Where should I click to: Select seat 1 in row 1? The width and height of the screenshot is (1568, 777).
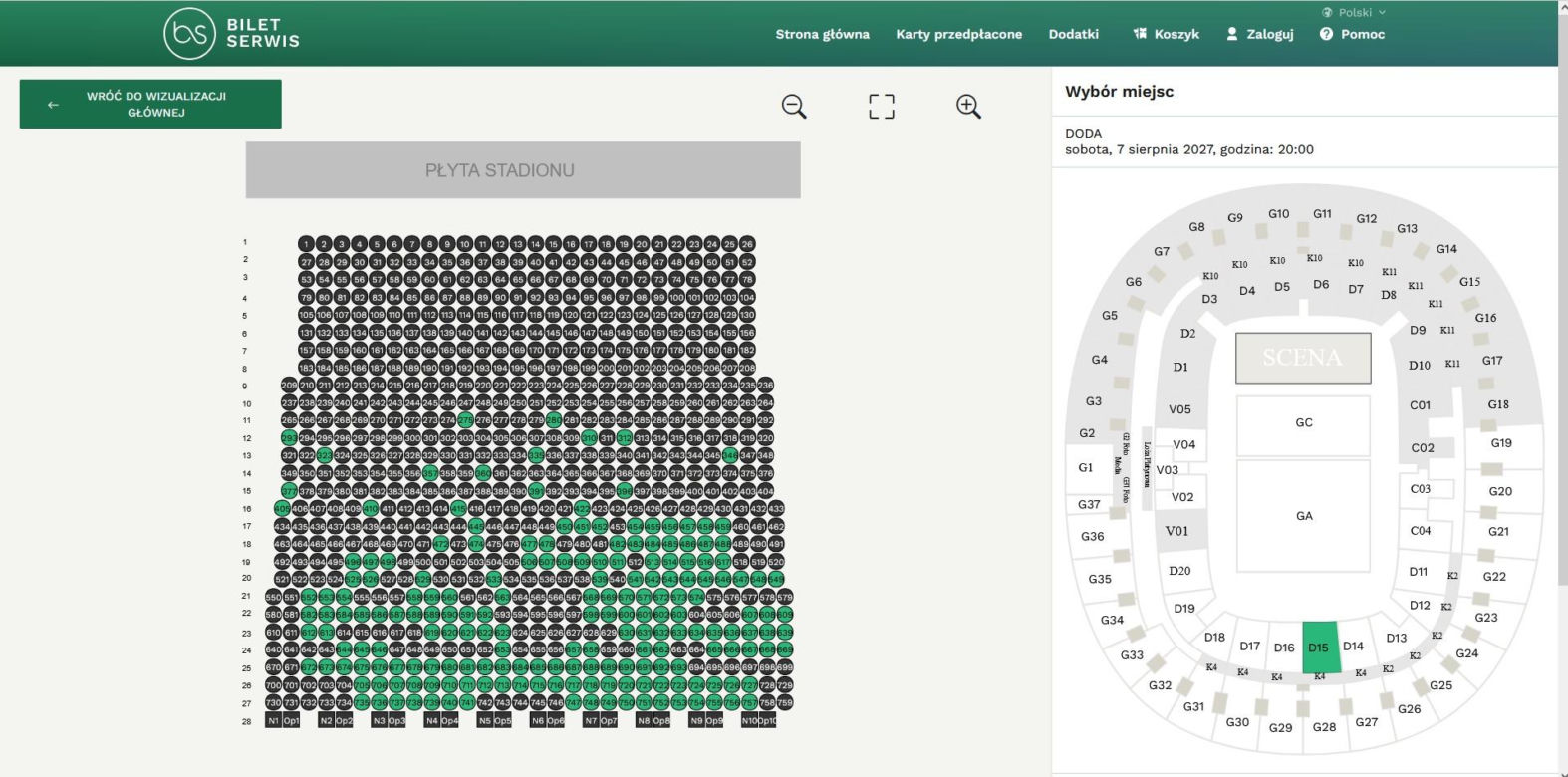[x=306, y=244]
